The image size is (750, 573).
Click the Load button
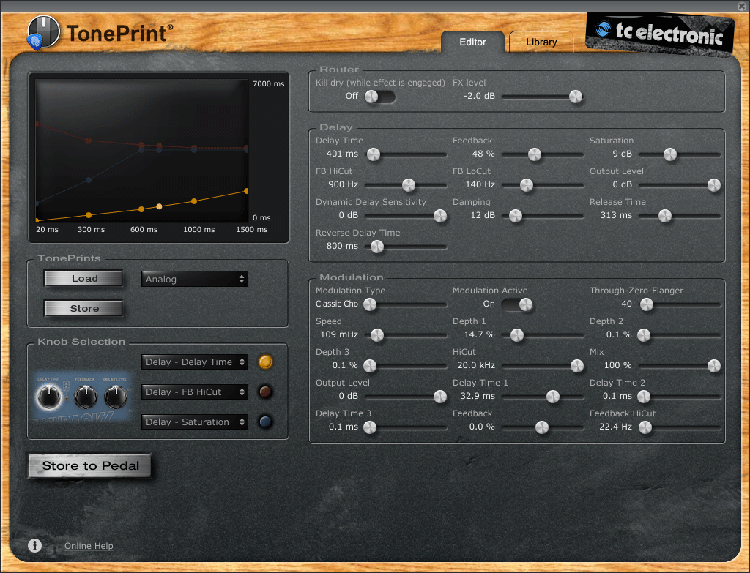point(84,278)
